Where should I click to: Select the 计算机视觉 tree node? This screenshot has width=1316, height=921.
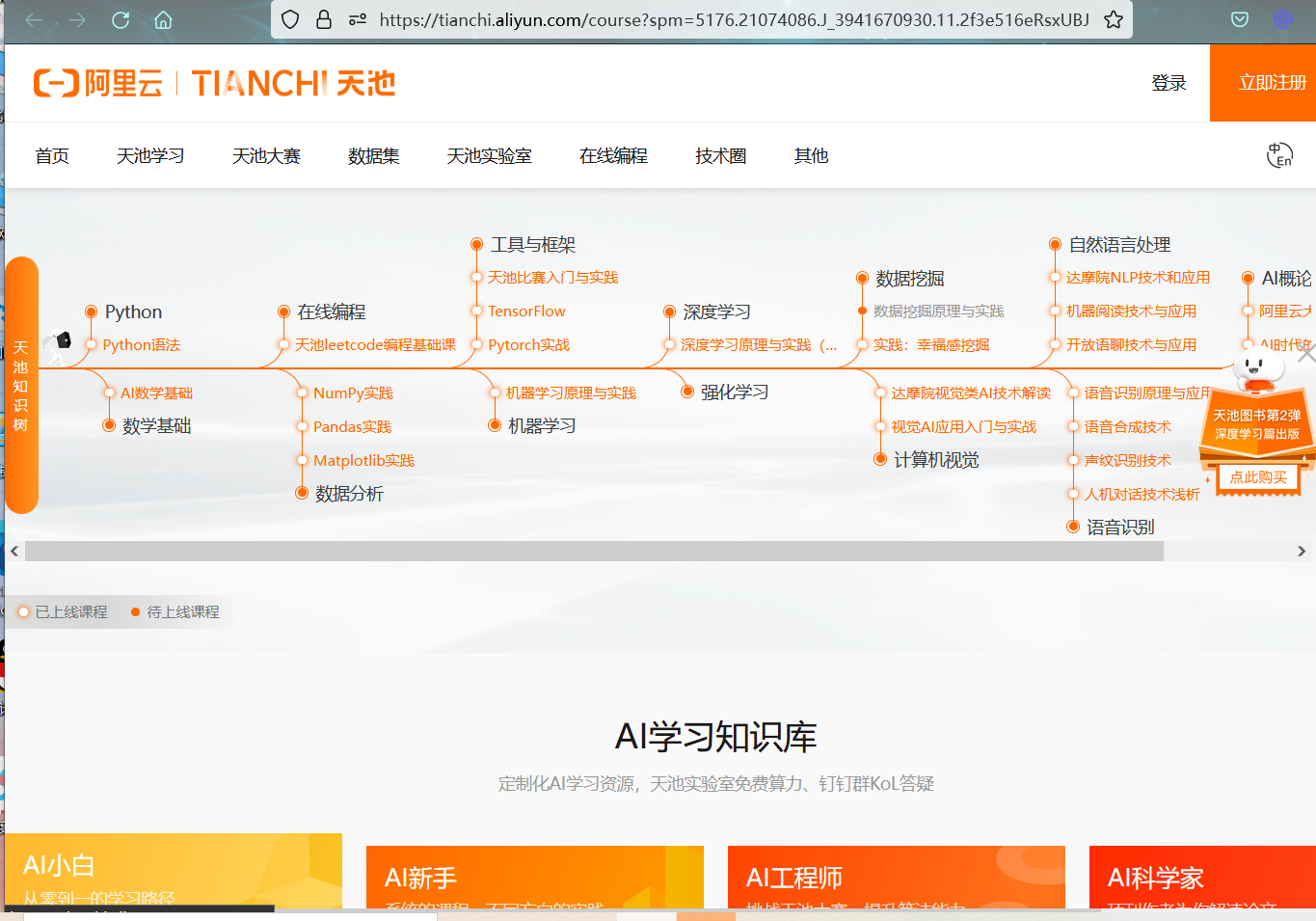pyautogui.click(x=935, y=460)
